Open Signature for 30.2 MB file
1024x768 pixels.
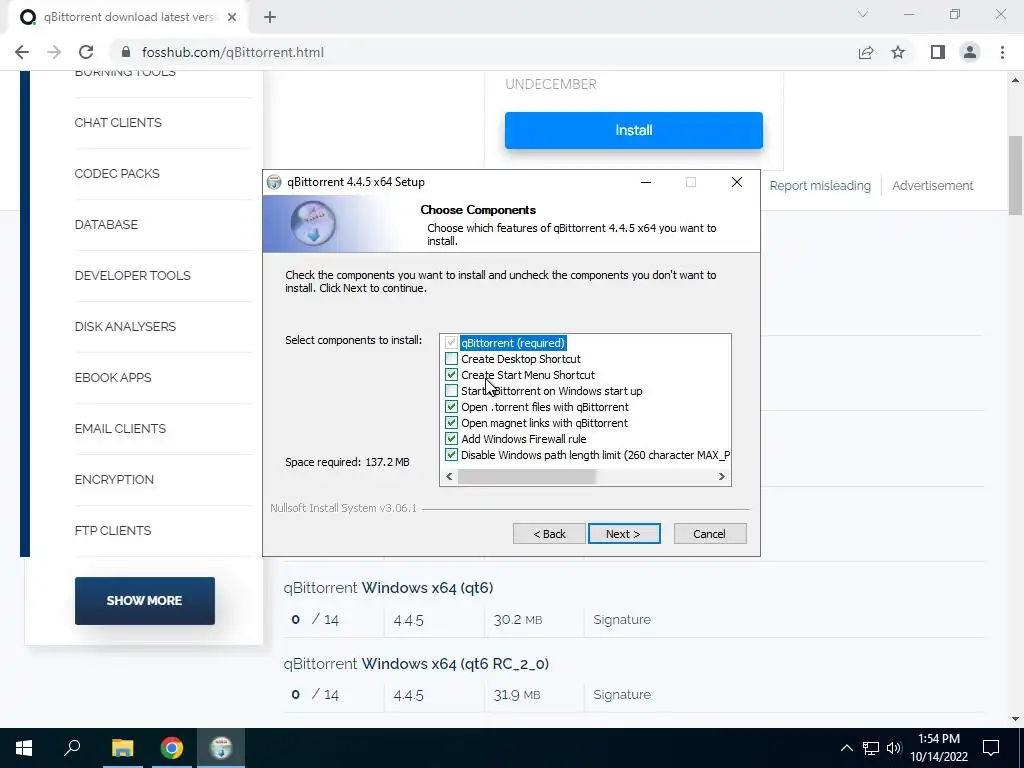pyautogui.click(x=622, y=619)
